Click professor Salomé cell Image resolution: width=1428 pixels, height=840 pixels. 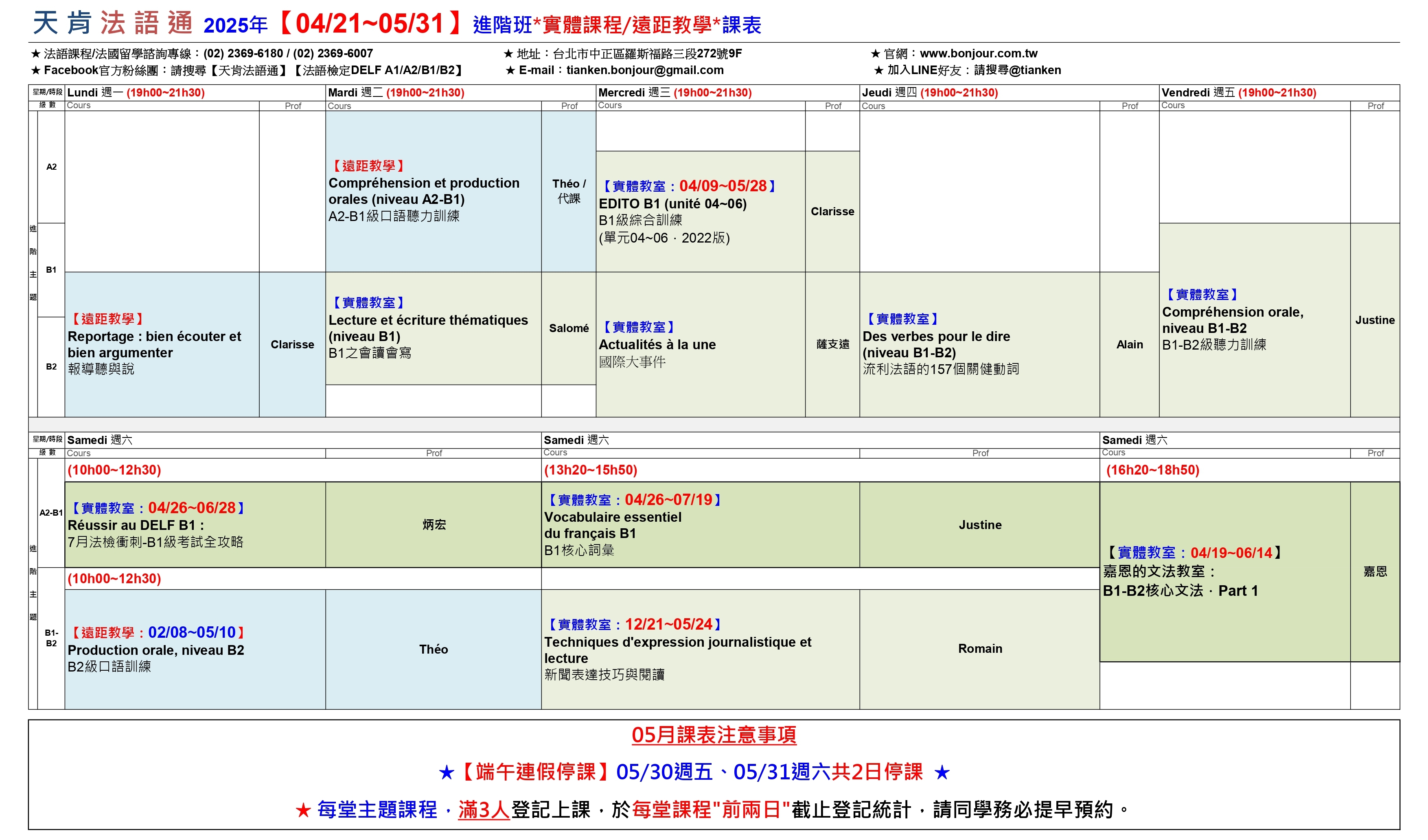coord(569,328)
